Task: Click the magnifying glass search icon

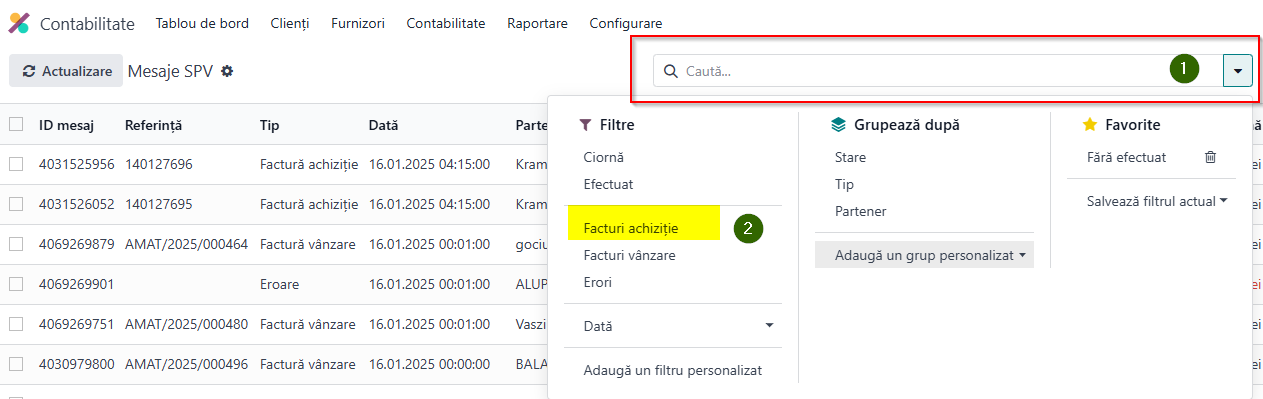Action: (x=671, y=71)
